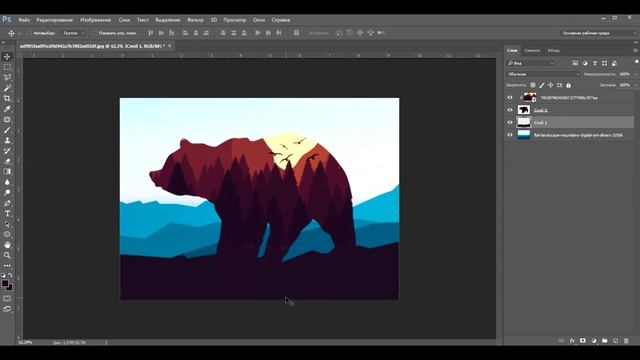
Task: Toggle lock position icon
Action: tap(551, 85)
